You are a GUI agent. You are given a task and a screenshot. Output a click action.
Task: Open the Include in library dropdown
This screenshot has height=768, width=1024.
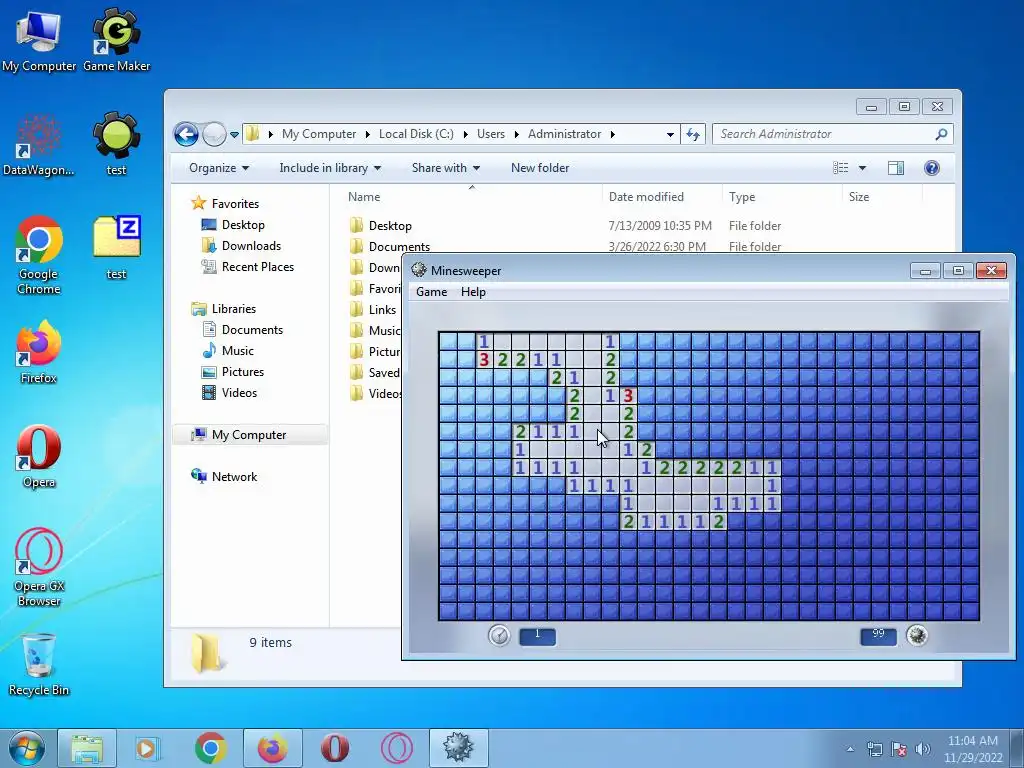tap(330, 168)
